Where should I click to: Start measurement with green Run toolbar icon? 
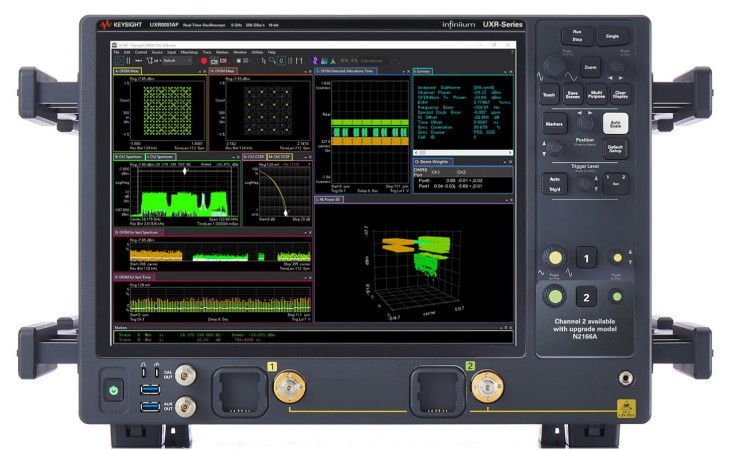[x=119, y=61]
